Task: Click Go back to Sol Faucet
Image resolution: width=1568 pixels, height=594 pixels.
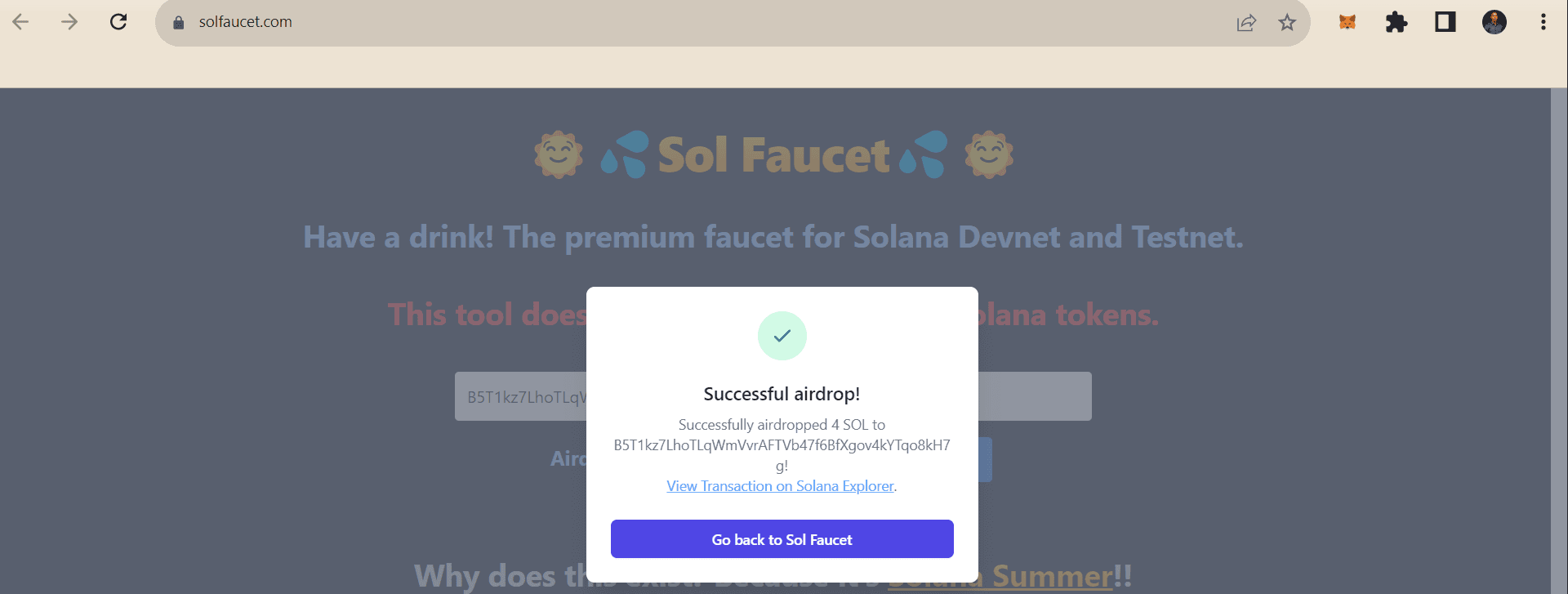Action: coord(782,538)
